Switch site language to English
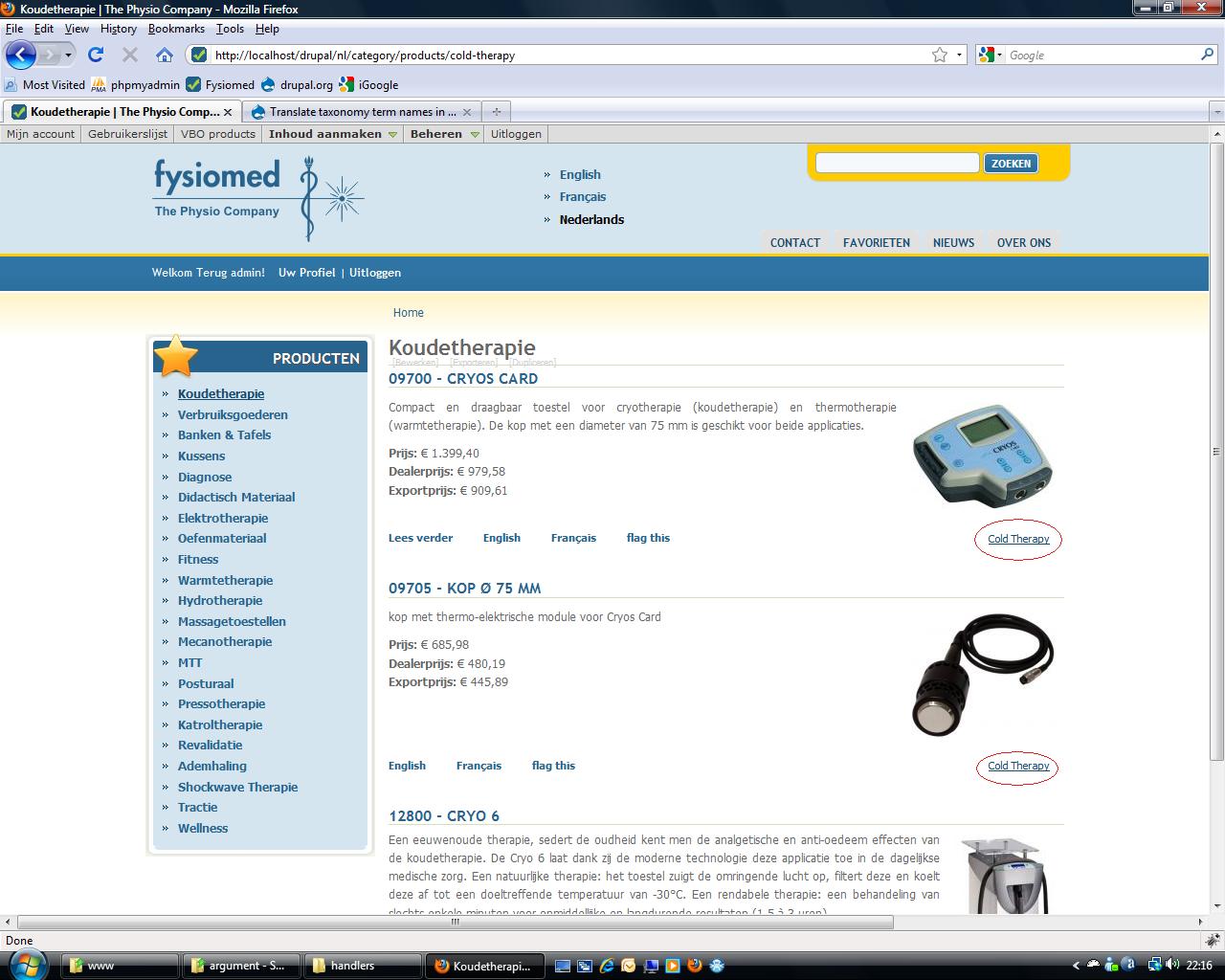Screen dimensions: 1225x980 [580, 174]
